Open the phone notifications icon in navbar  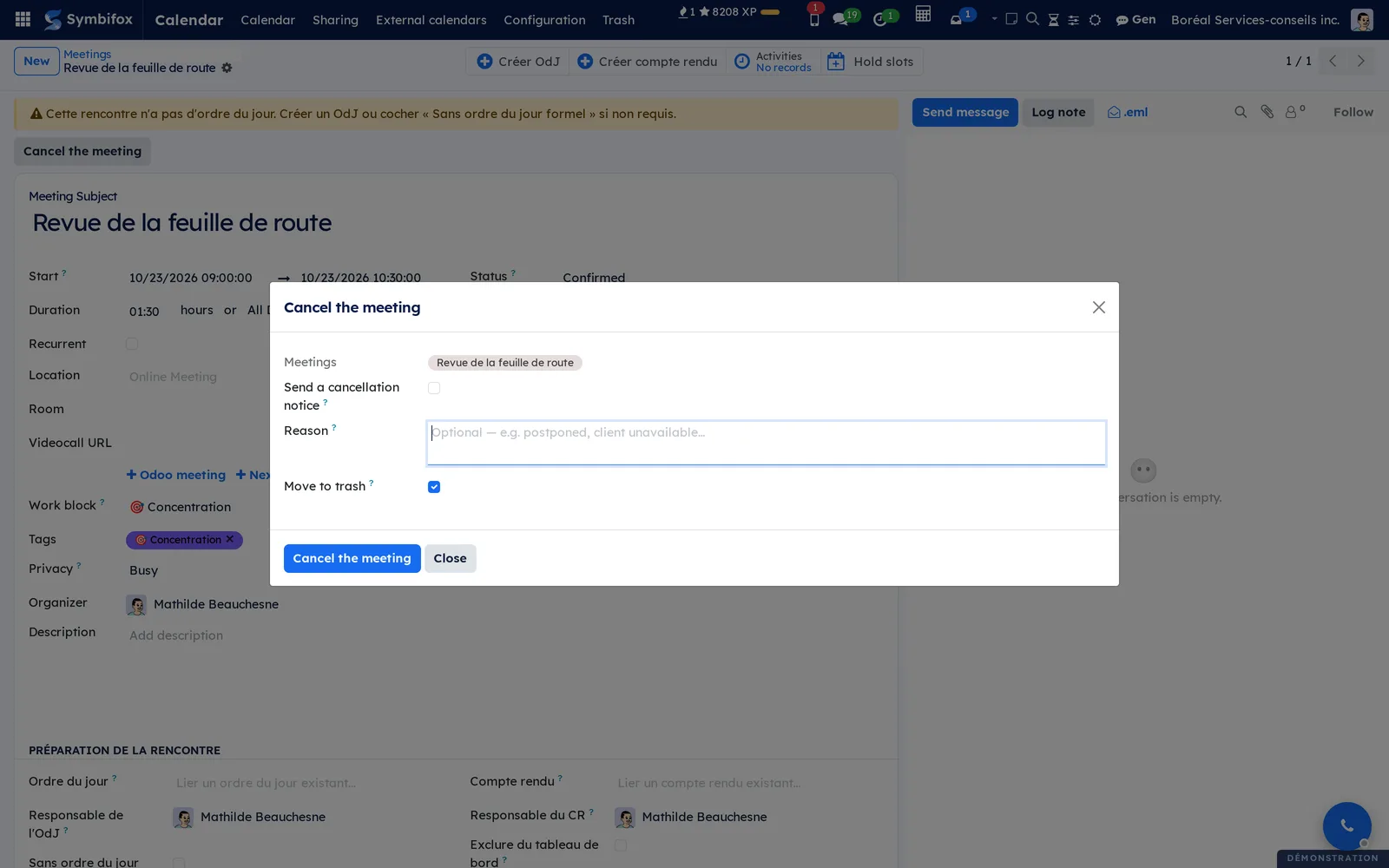(x=813, y=19)
